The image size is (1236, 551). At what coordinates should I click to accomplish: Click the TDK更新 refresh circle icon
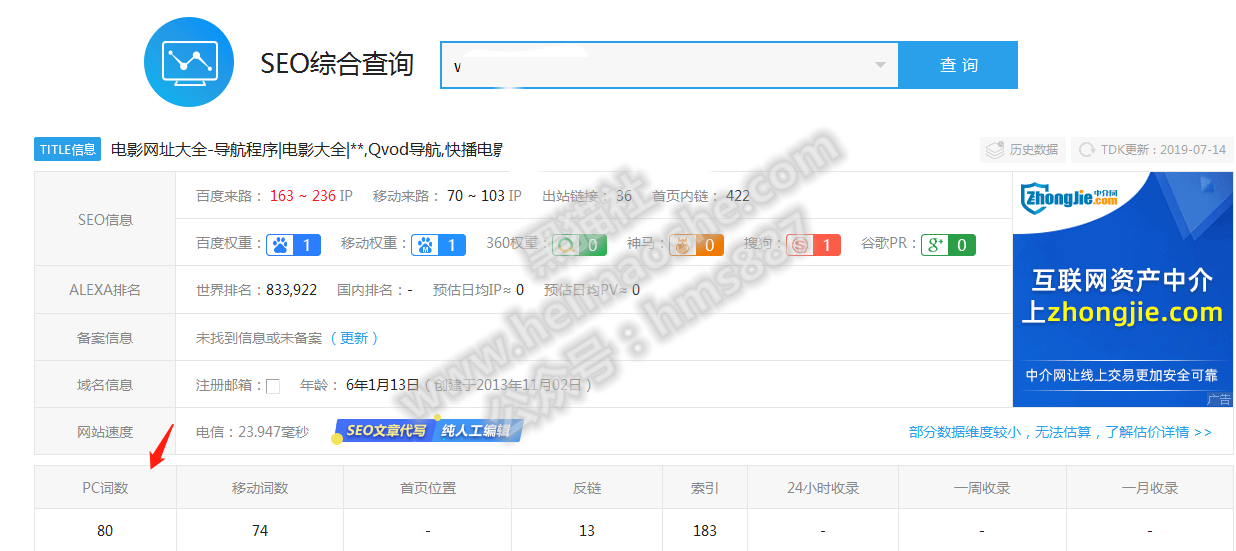(1087, 150)
